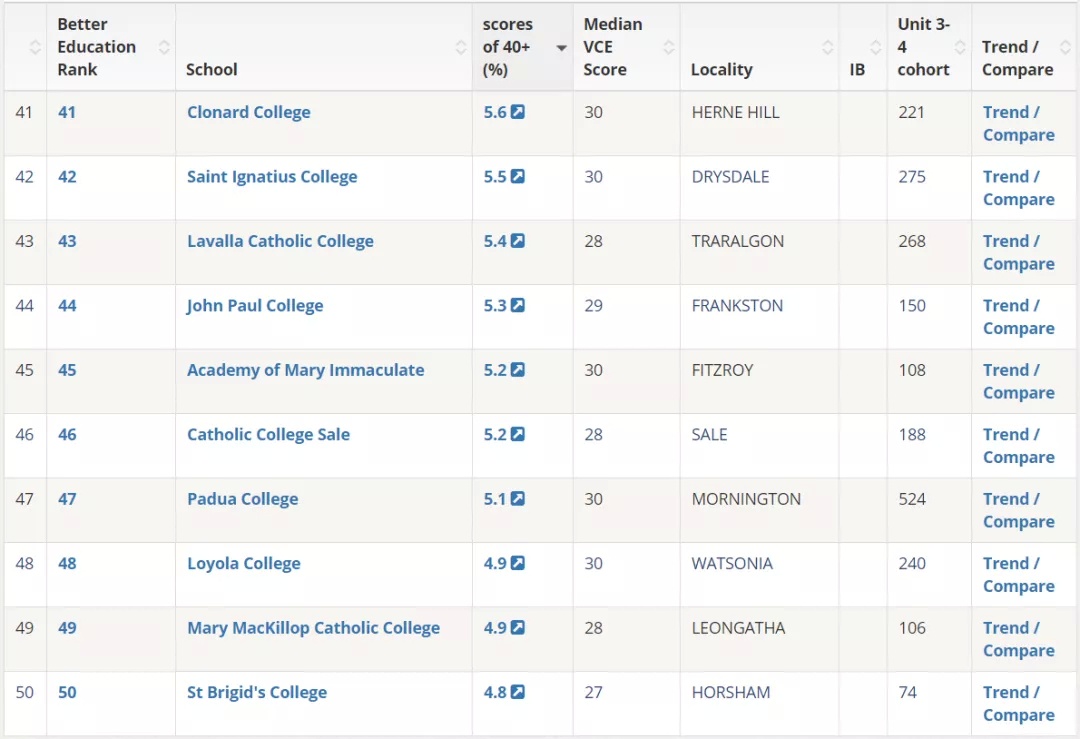Open Trend / Compare for Academy of Mary Immaculate
The image size is (1080, 739).
[x=1019, y=381]
